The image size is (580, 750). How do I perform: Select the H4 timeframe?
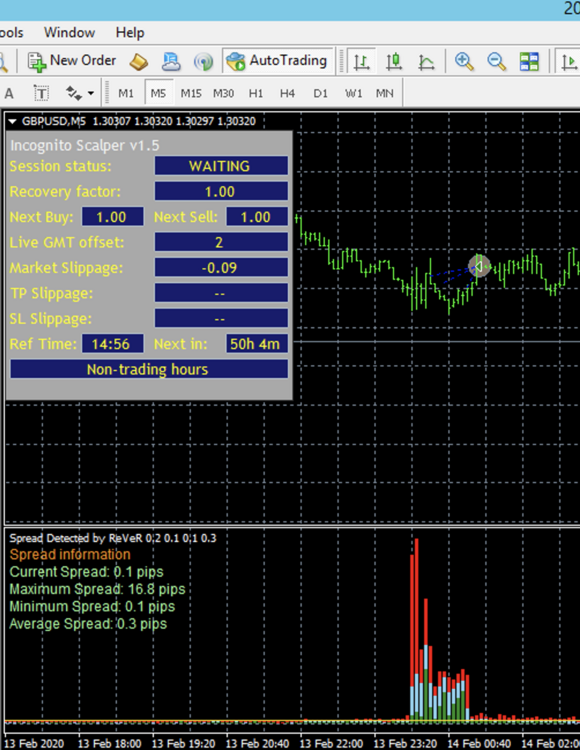pos(287,93)
